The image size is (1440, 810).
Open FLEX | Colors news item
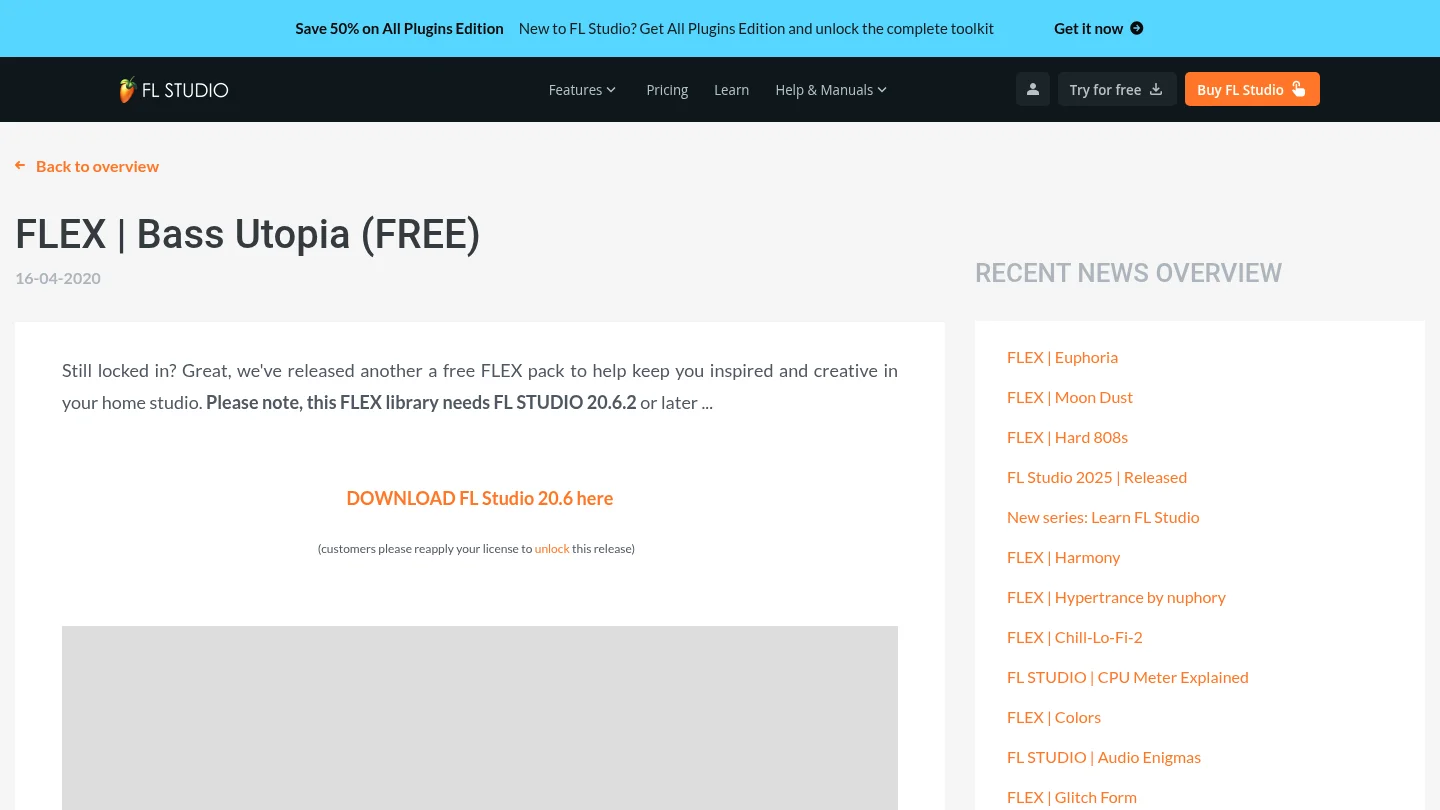1053,717
